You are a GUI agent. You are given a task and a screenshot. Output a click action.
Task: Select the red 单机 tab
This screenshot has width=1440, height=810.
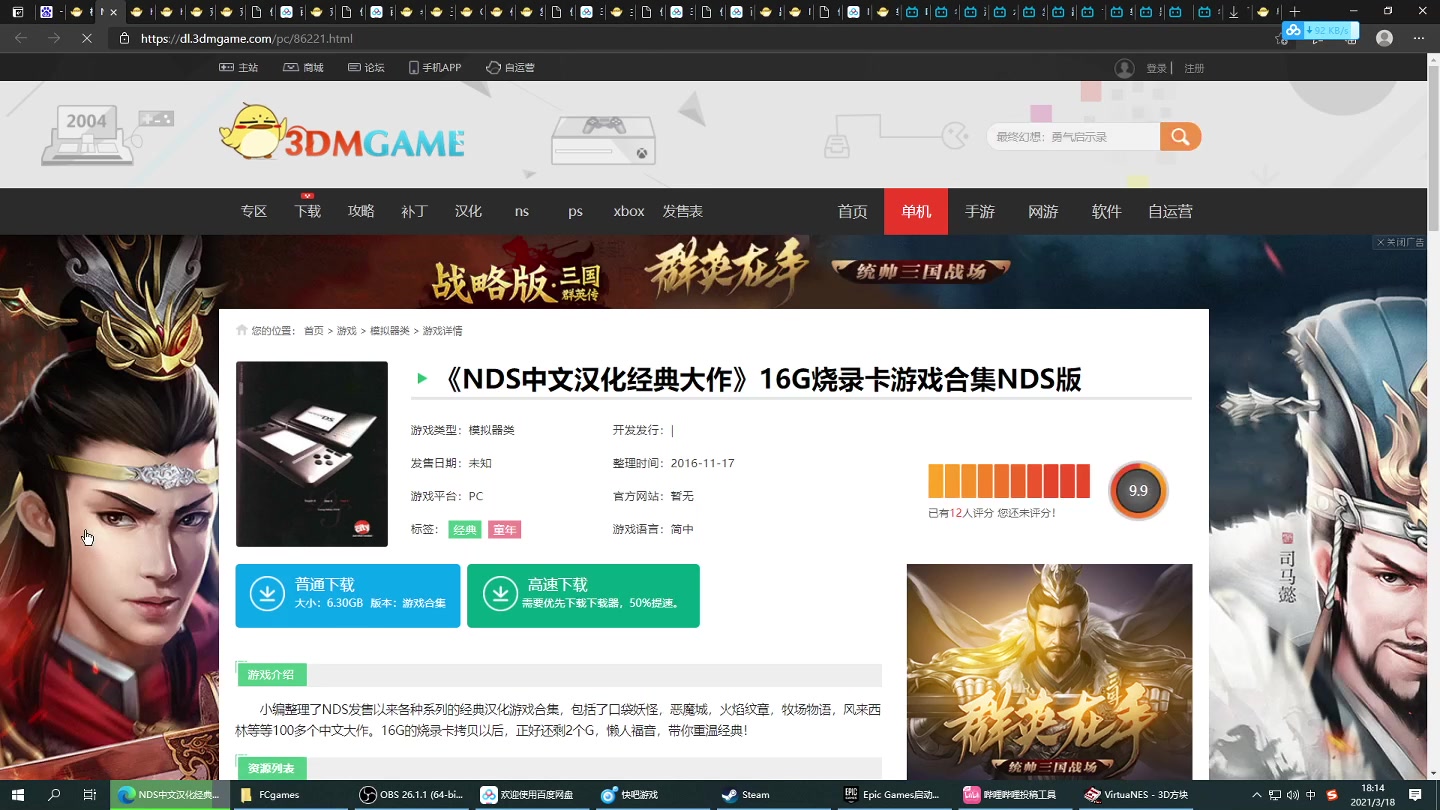click(916, 211)
